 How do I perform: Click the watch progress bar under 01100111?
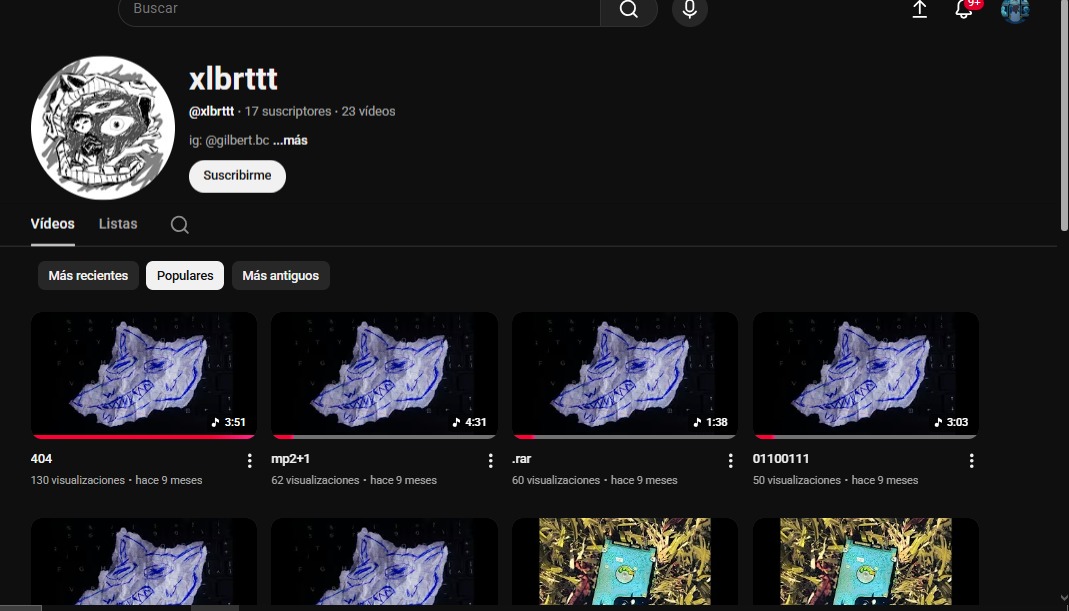(x=865, y=436)
